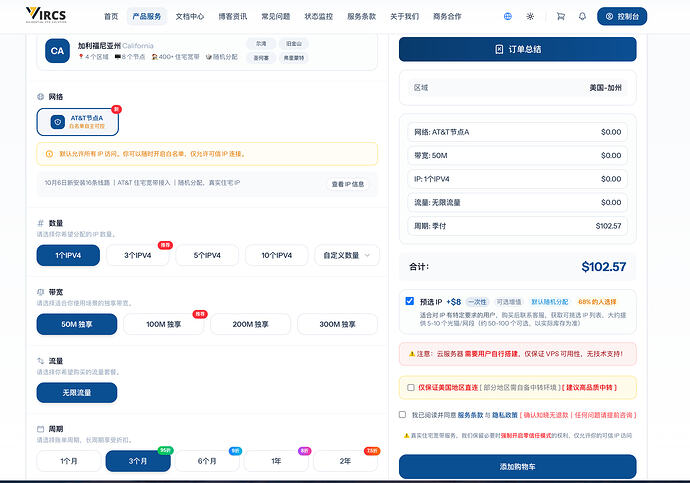Open the 自定义数量 dropdown

pos(347,256)
